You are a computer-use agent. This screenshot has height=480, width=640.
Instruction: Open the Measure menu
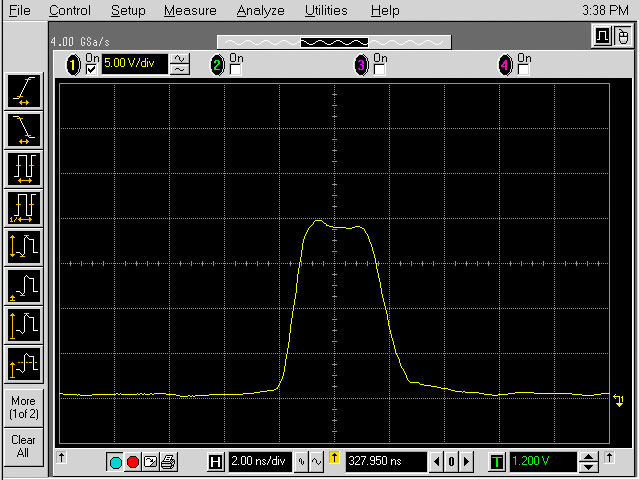click(190, 11)
